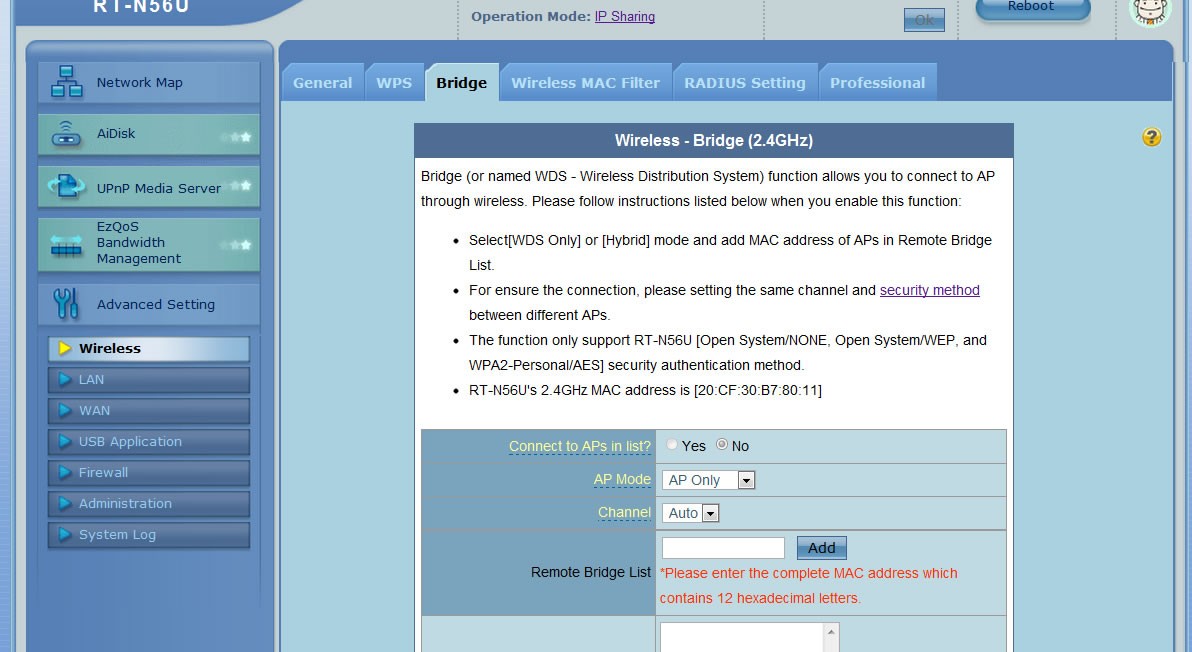Open the LAN settings menu item

[x=149, y=379]
